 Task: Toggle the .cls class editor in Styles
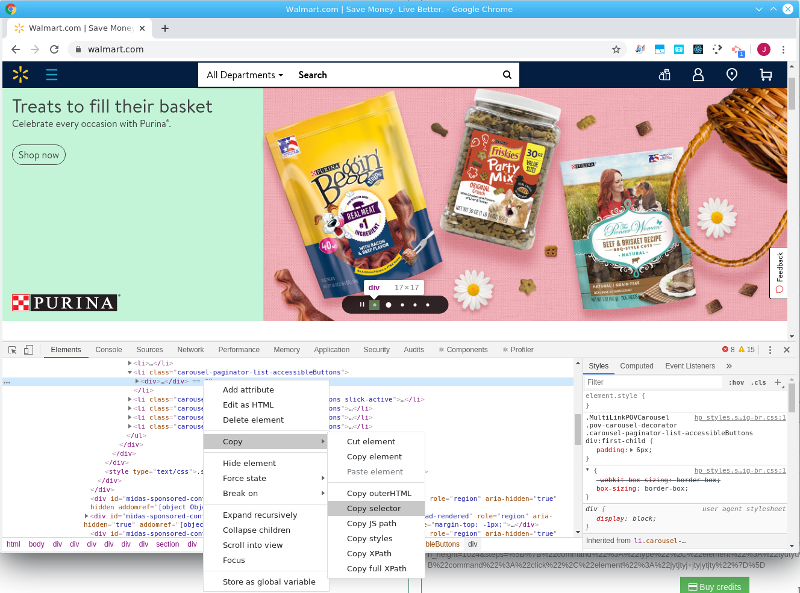[x=757, y=382]
